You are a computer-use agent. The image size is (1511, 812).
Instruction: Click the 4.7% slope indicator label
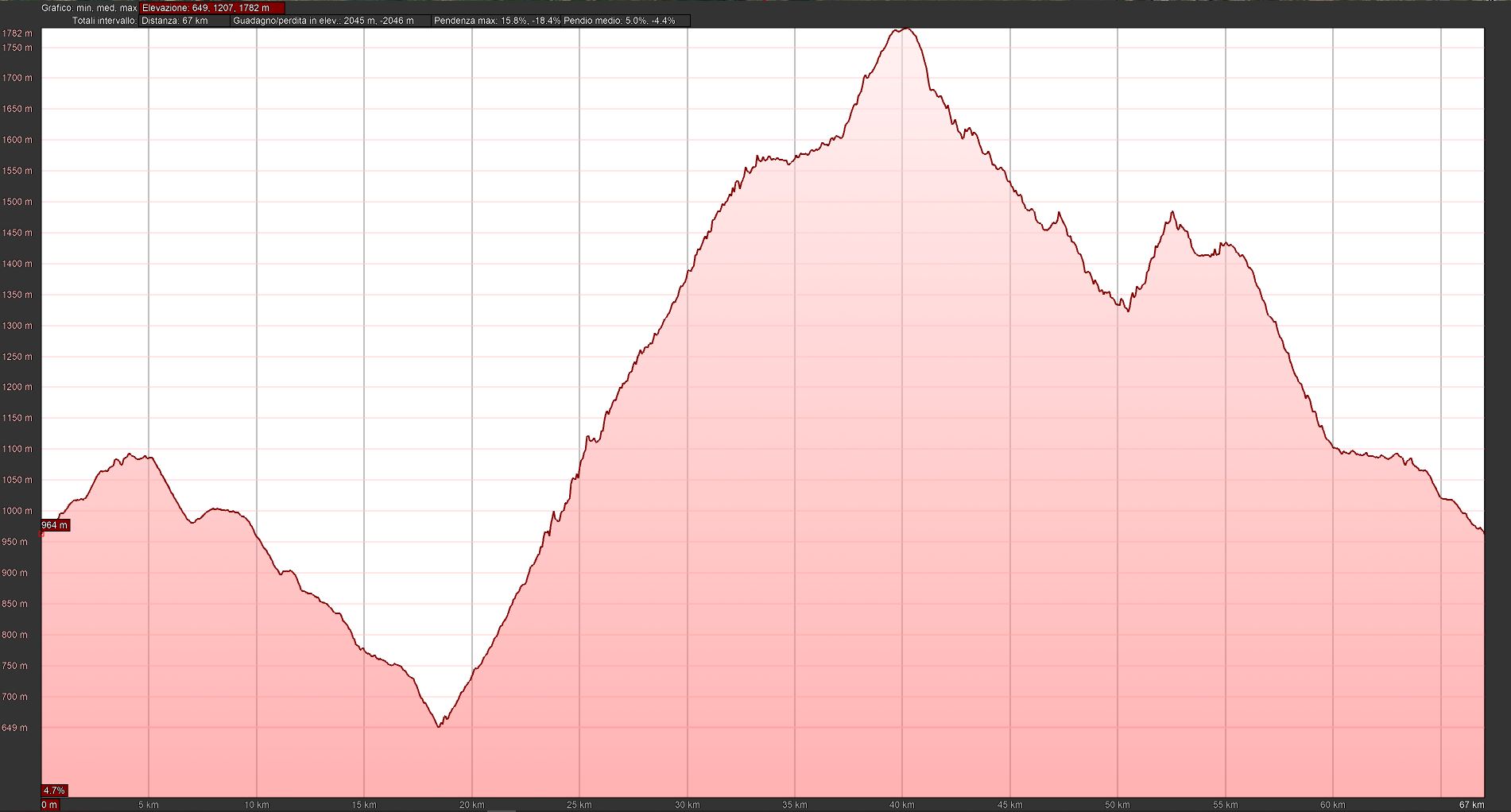click(x=54, y=791)
